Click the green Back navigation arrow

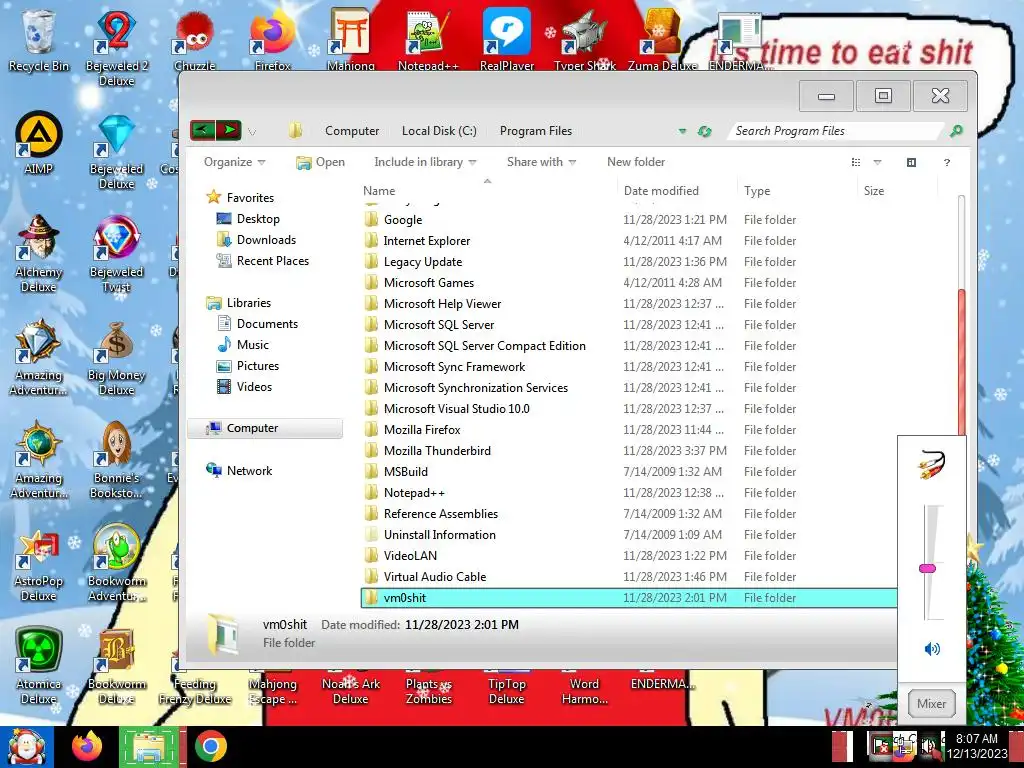pyautogui.click(x=202, y=131)
